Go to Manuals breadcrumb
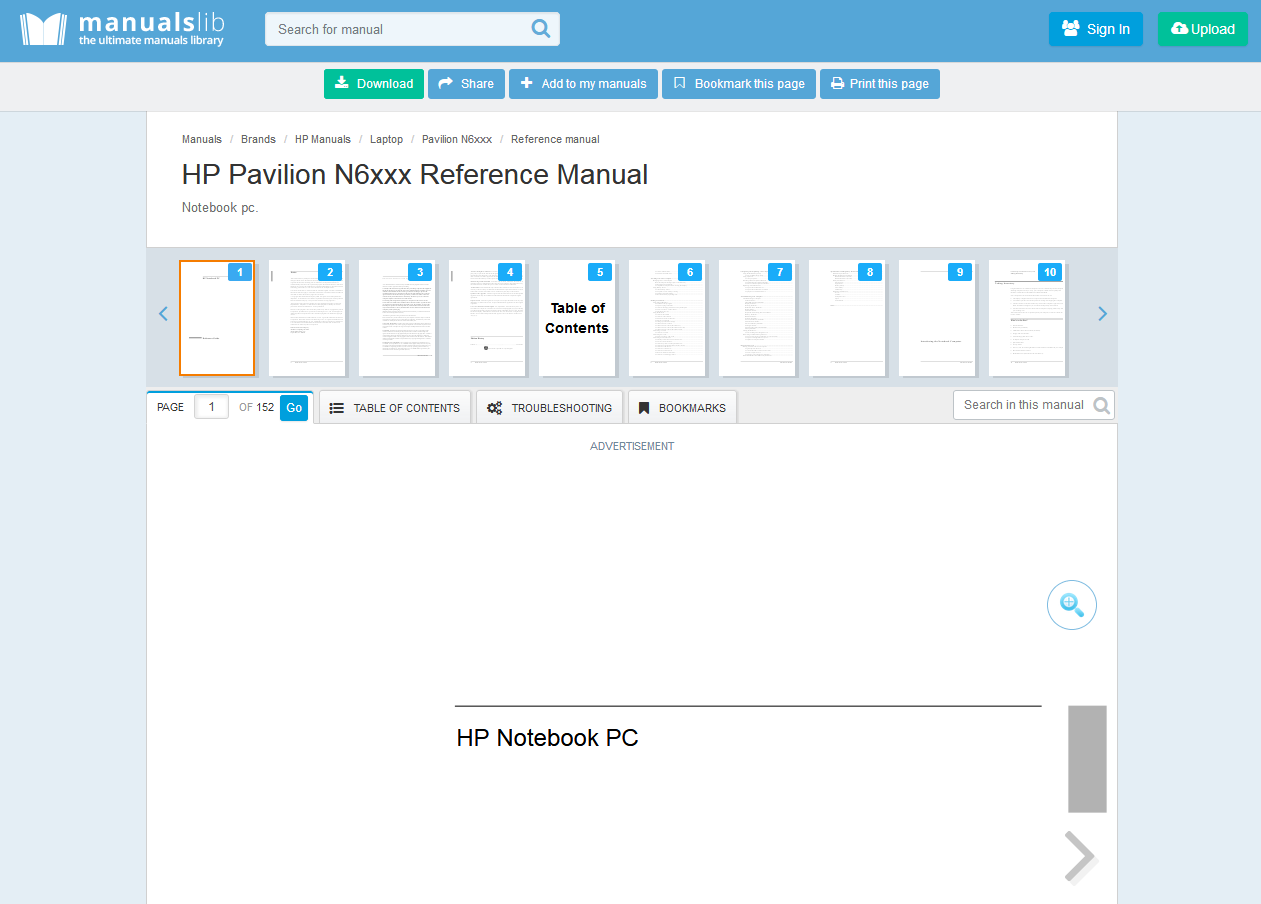The height and width of the screenshot is (904, 1261). pos(202,139)
